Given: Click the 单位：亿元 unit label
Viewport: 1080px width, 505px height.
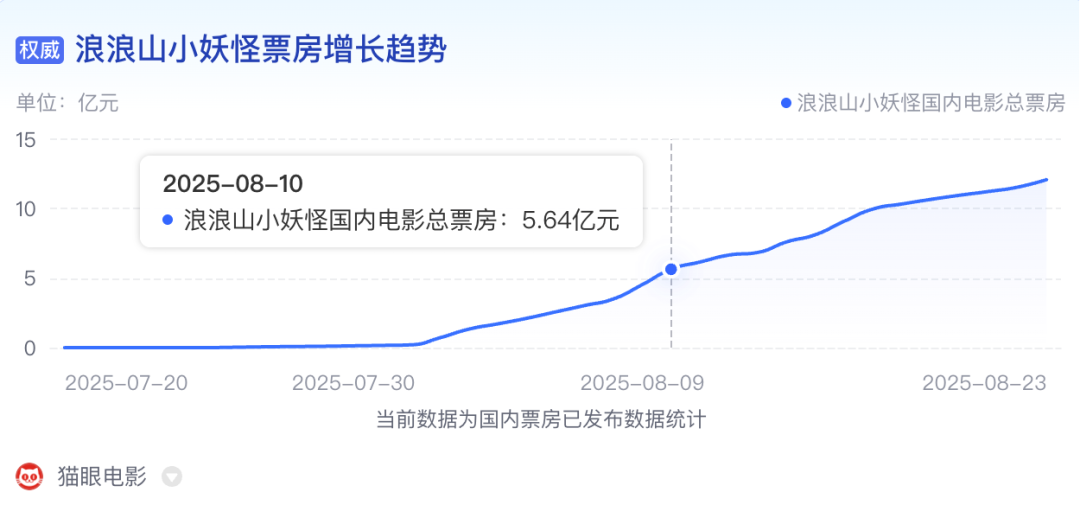Looking at the screenshot, I should [x=67, y=103].
